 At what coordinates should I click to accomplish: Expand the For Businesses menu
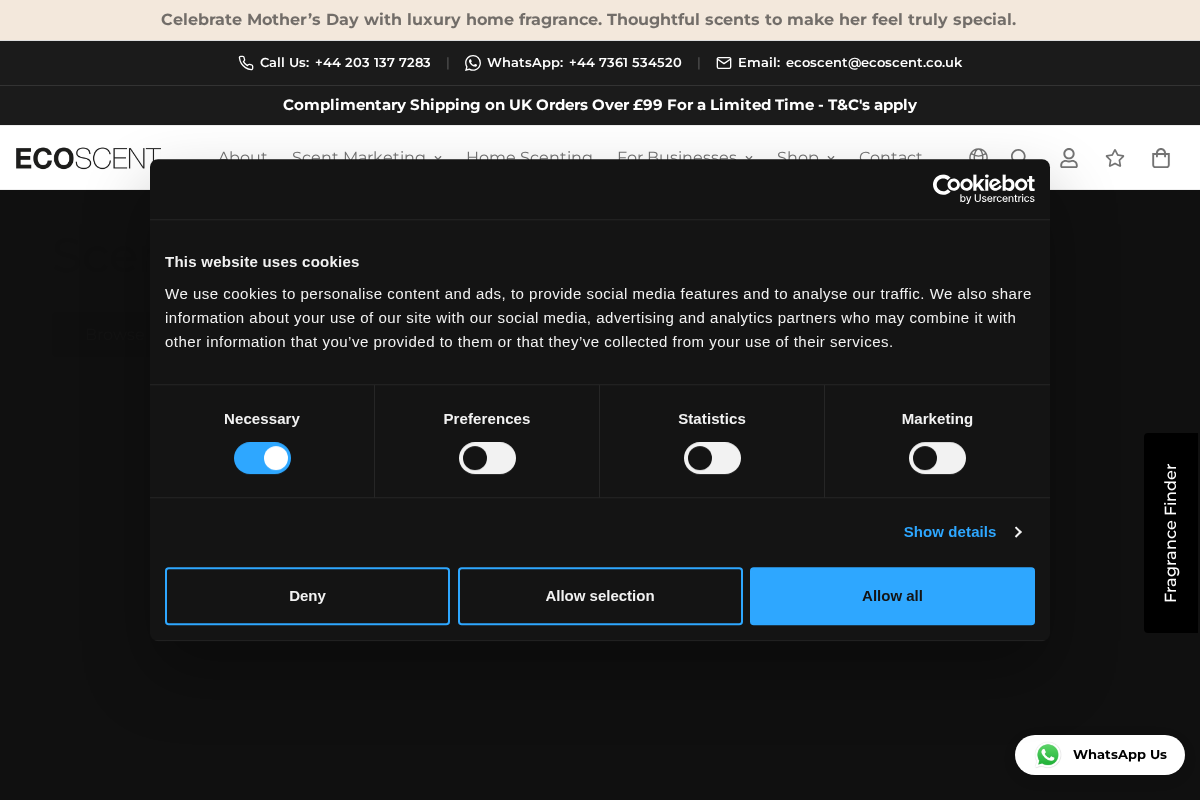677,157
